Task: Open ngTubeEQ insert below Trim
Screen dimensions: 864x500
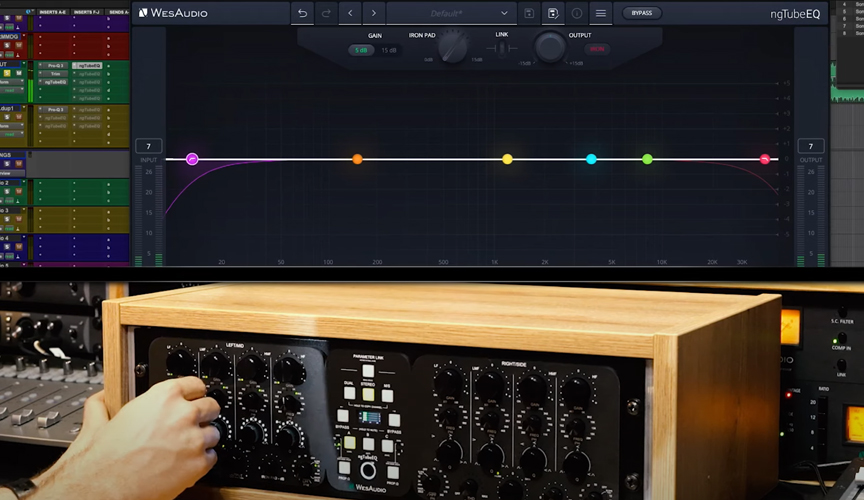Action: 53,82
